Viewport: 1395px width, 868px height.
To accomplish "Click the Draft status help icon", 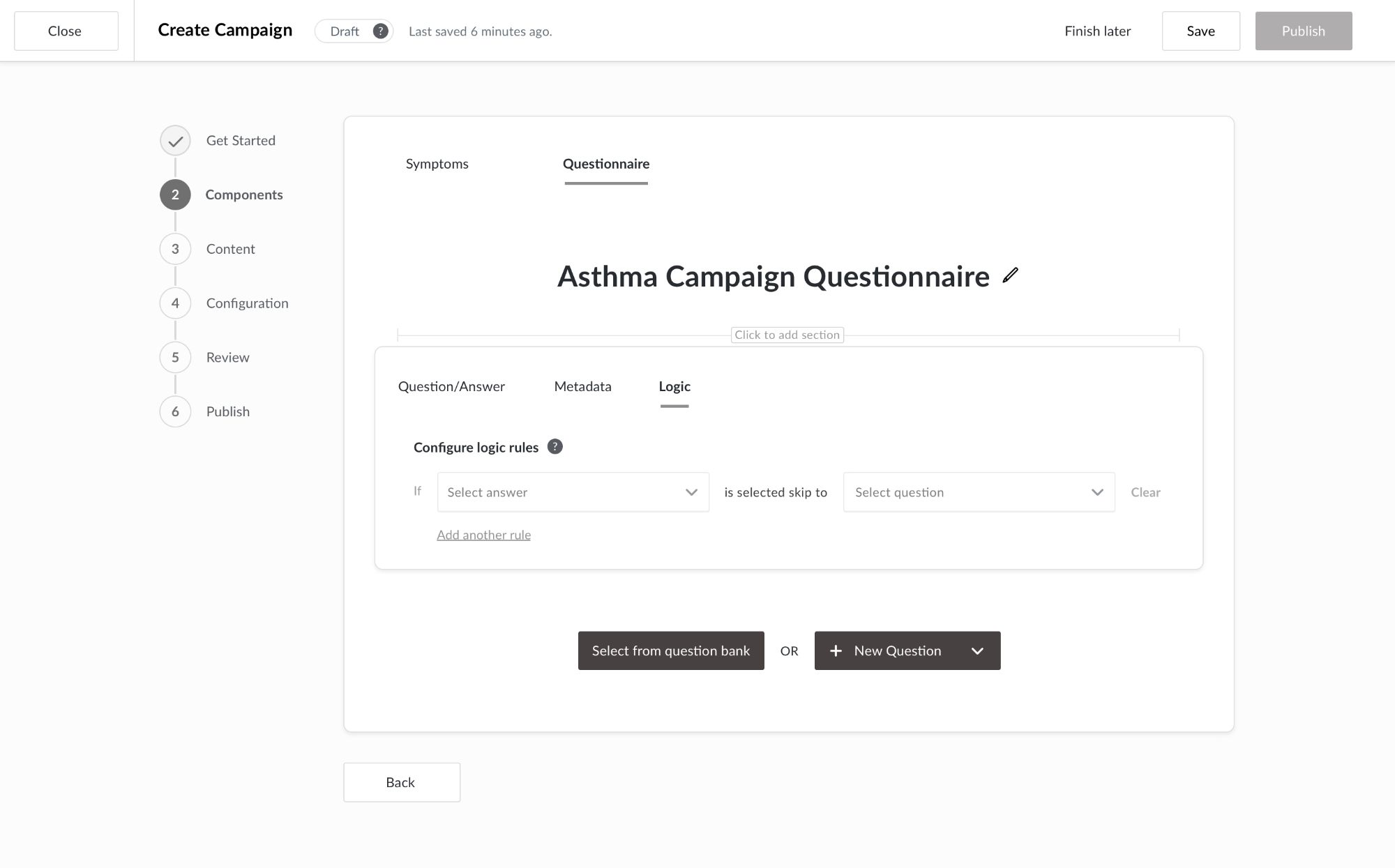I will (380, 31).
